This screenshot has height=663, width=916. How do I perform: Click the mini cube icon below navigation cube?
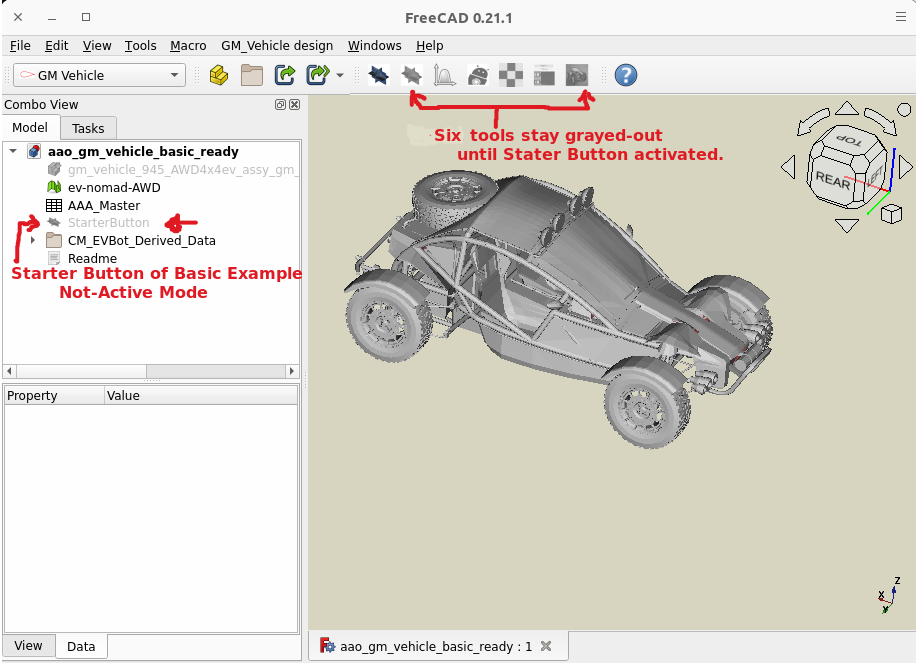892,214
